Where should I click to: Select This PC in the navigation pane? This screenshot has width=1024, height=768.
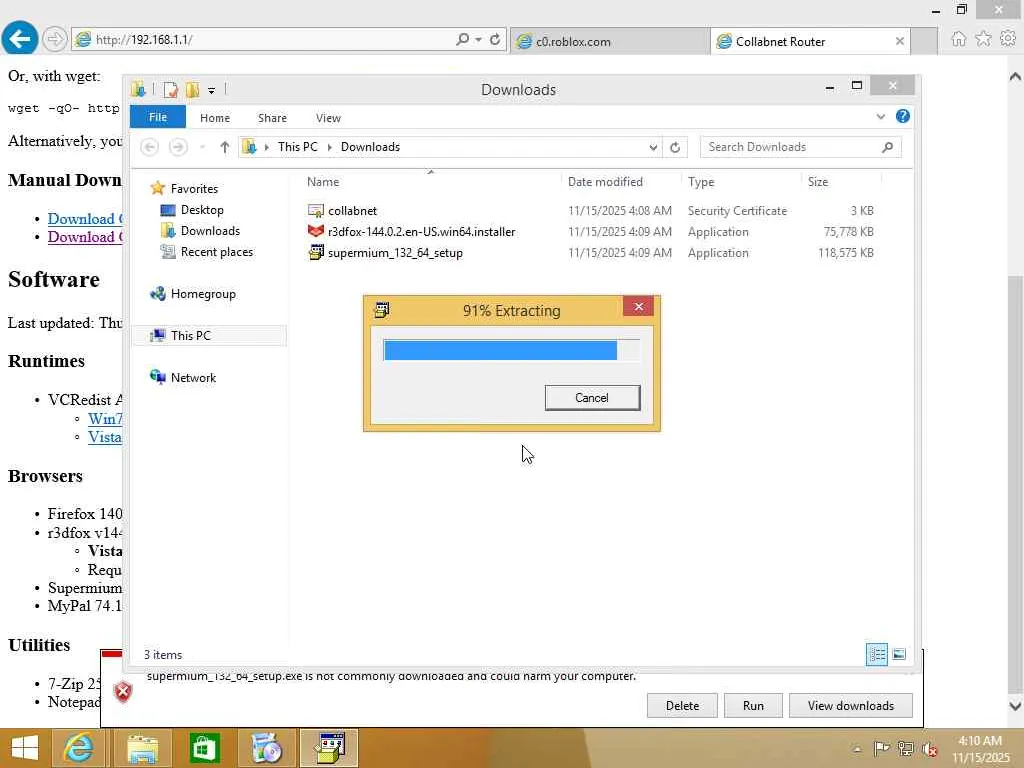209,336
